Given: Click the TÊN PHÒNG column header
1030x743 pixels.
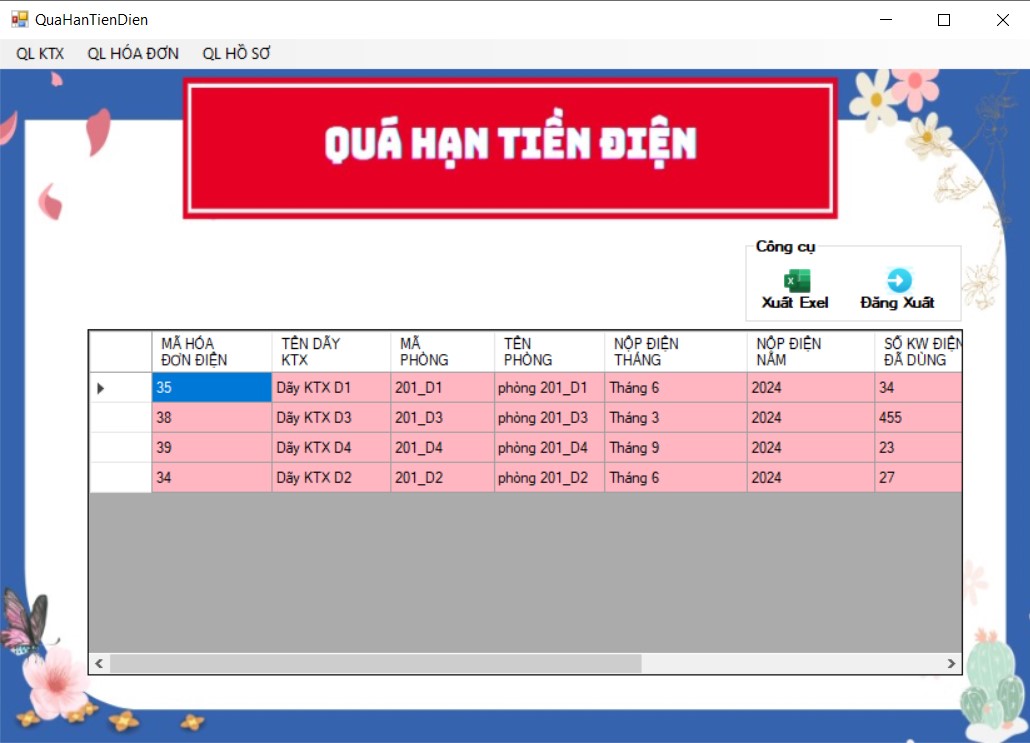Looking at the screenshot, I should [549, 351].
